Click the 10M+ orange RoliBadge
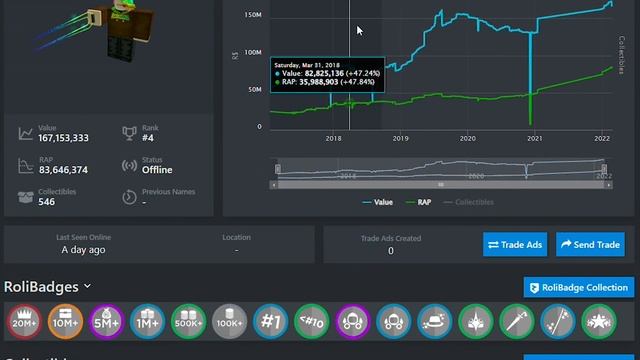 click(x=65, y=322)
